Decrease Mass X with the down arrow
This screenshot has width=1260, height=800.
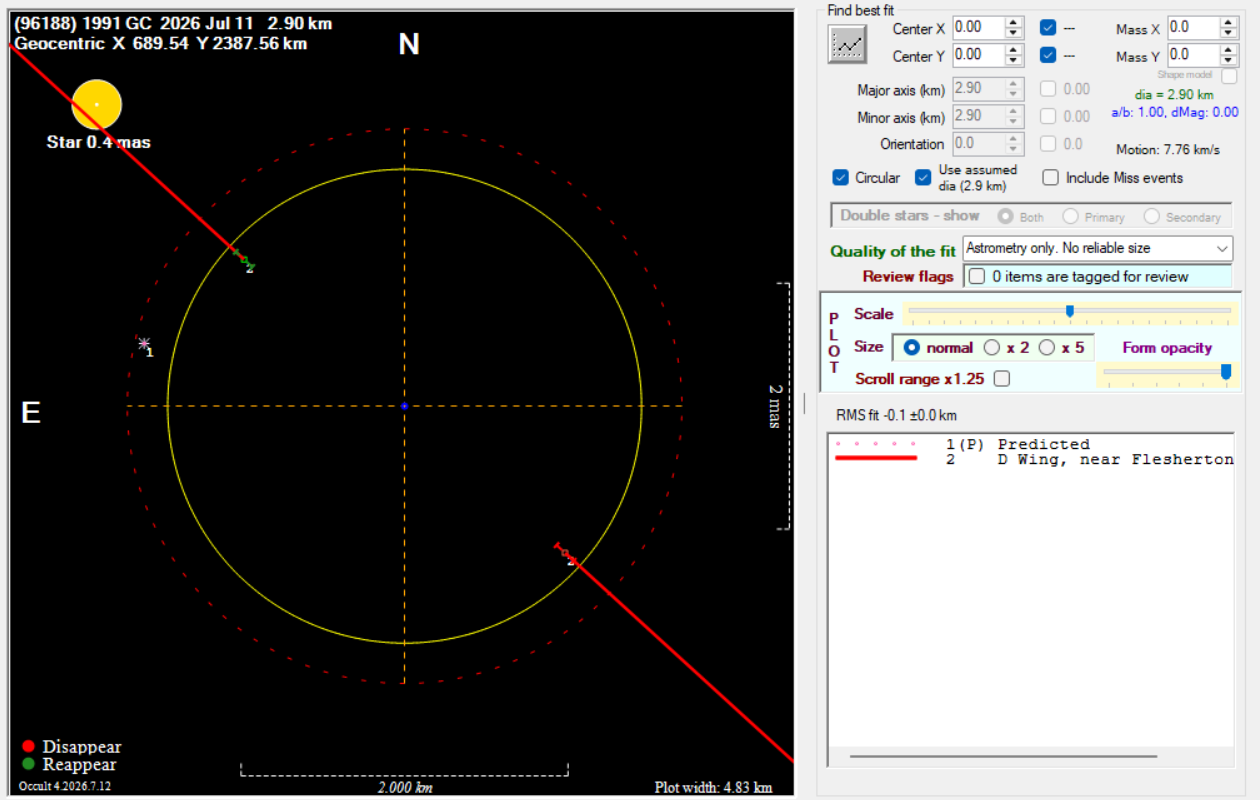tap(1229, 34)
